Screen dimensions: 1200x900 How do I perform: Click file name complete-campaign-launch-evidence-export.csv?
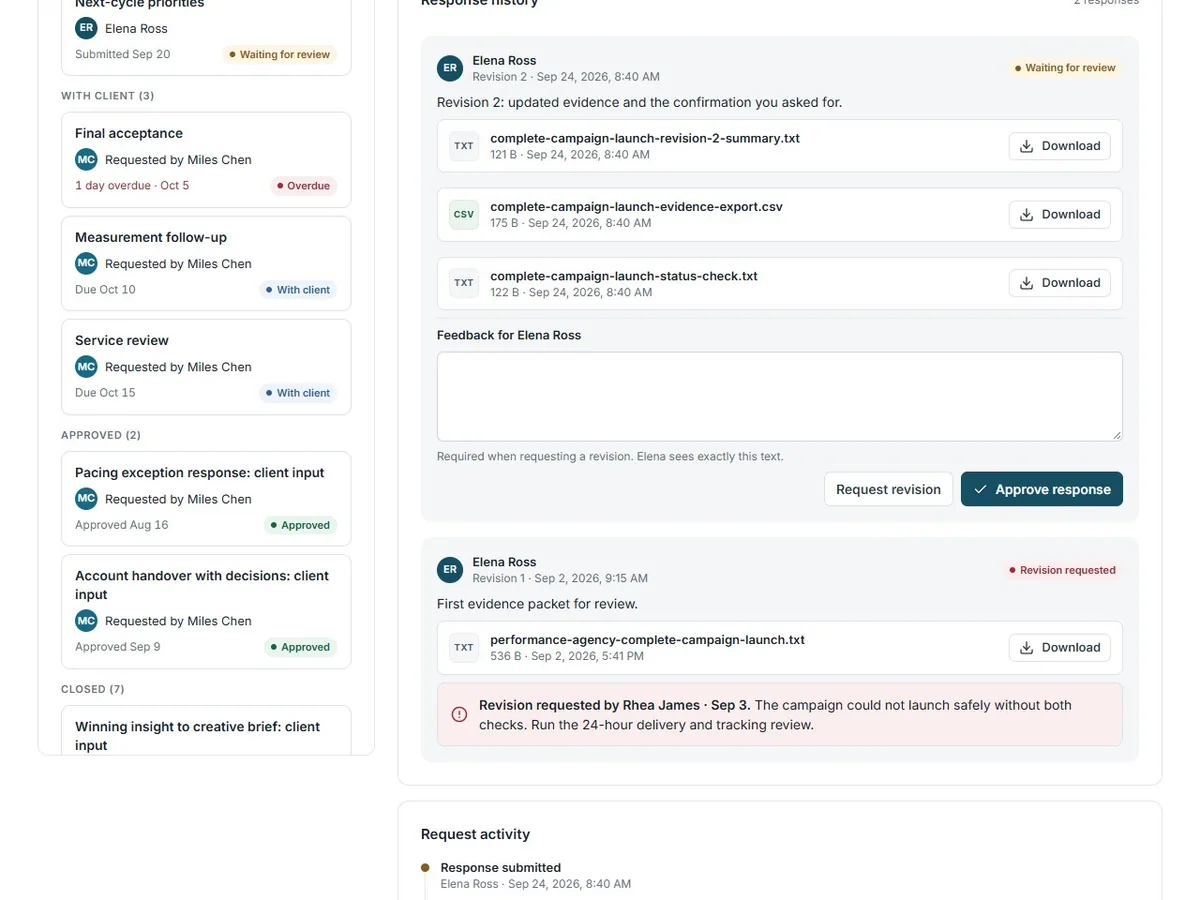coord(636,207)
